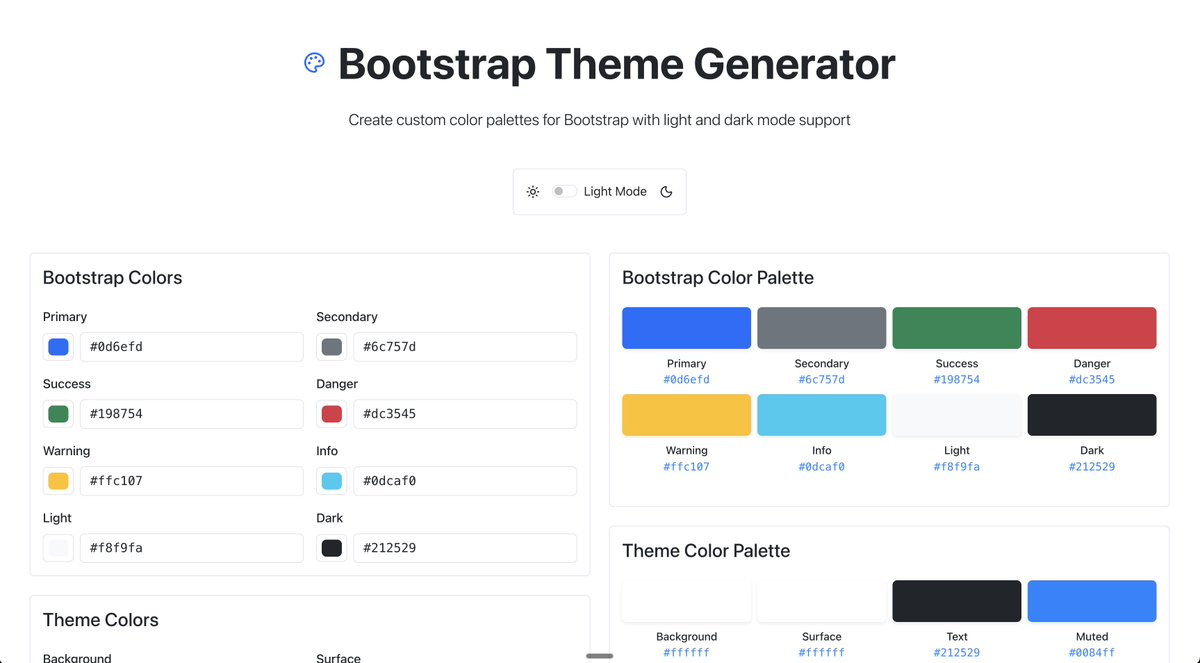
Task: Open the Light color picker swatch
Action: coord(58,548)
